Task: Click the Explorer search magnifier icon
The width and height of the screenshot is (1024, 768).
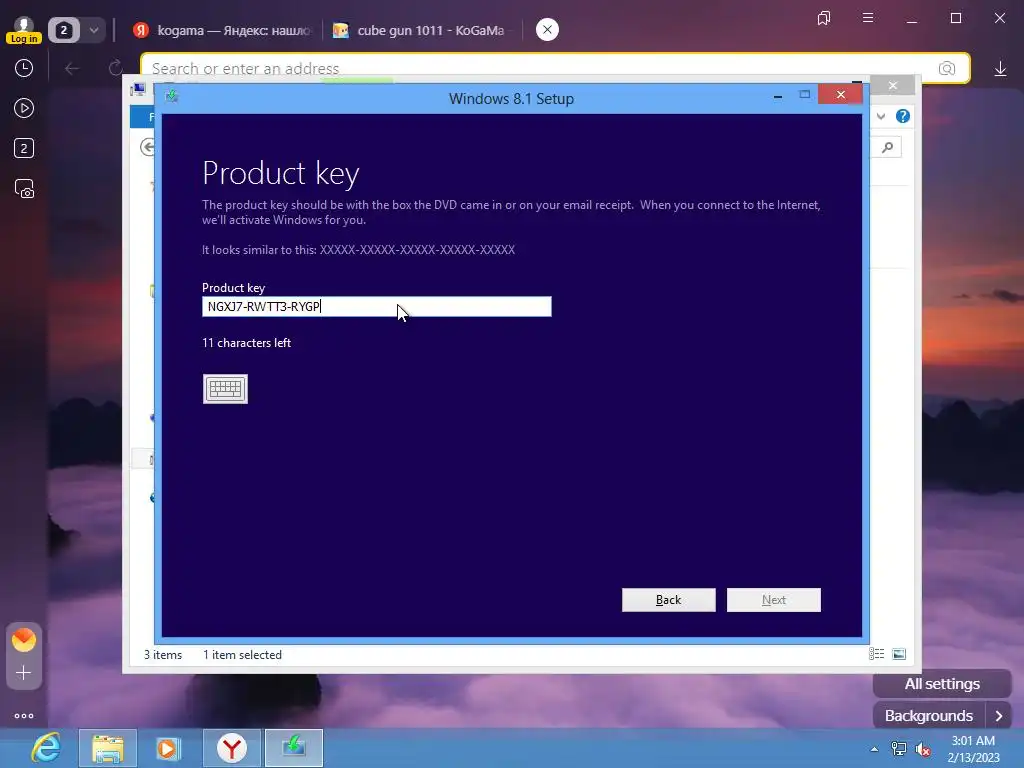Action: point(888,148)
